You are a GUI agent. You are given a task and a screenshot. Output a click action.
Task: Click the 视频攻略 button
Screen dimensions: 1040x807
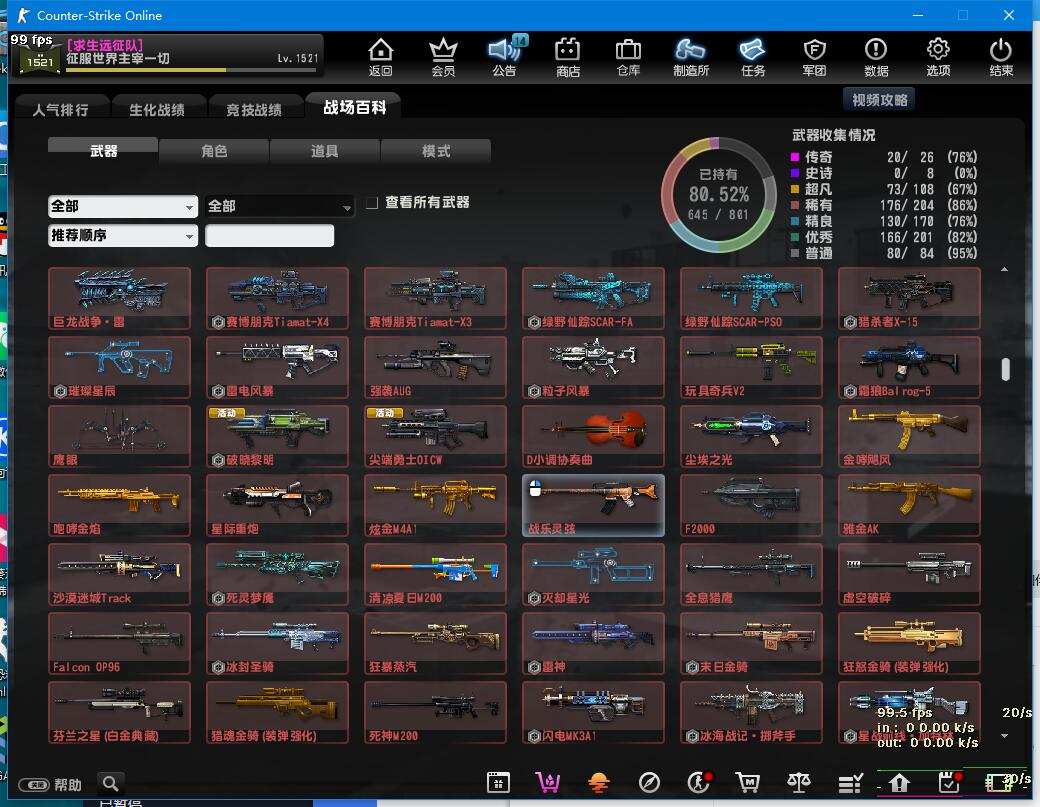pos(879,99)
